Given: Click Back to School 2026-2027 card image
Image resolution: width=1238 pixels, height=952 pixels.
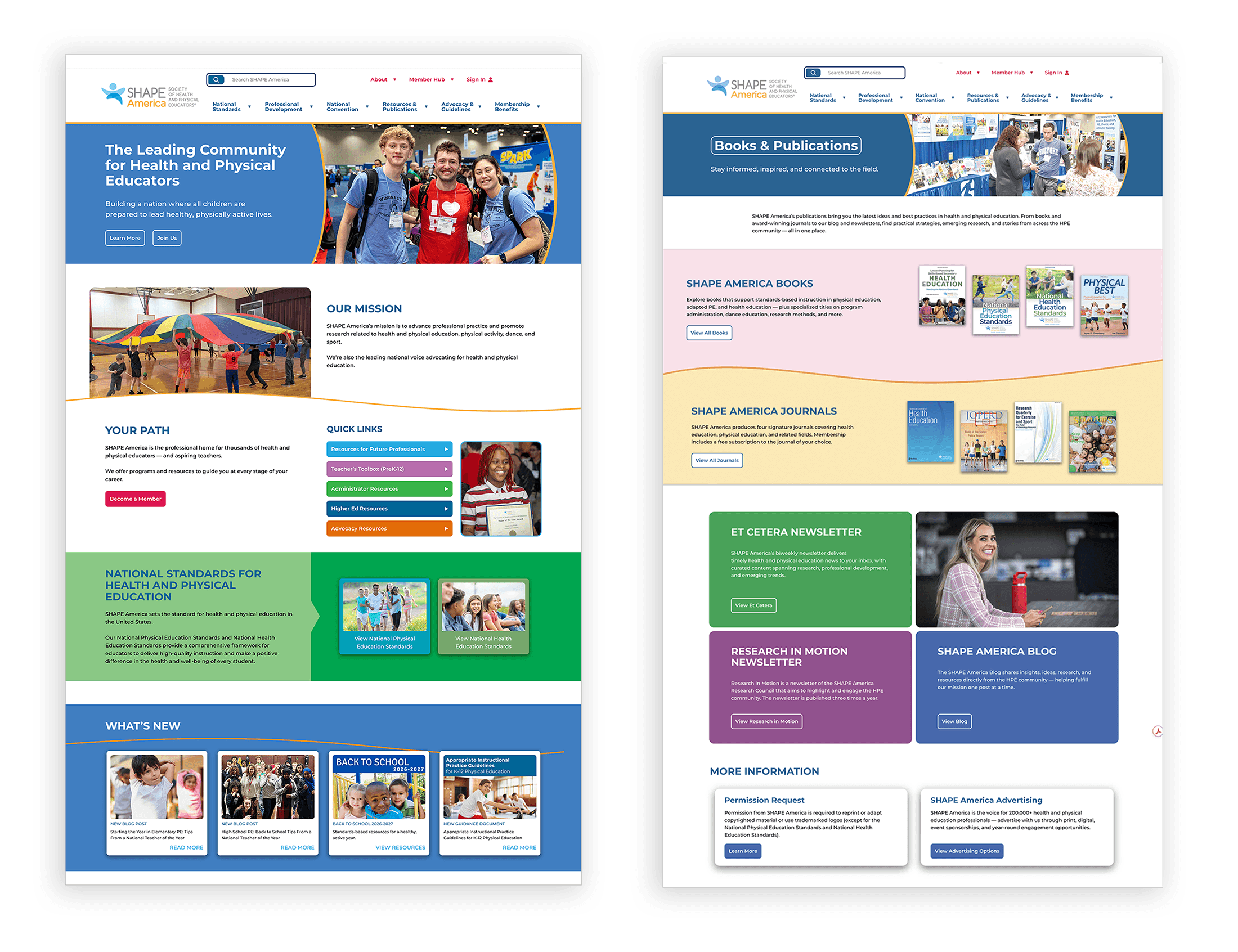Looking at the screenshot, I should 379,787.
